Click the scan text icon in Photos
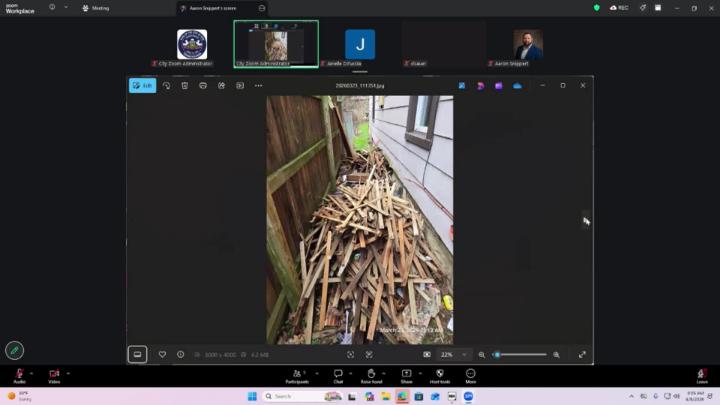 click(x=350, y=354)
